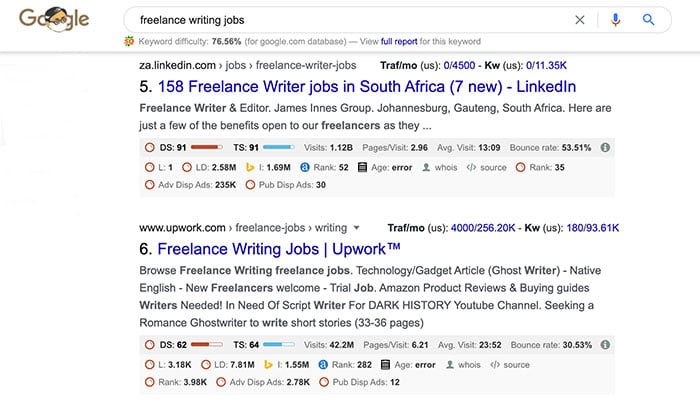
Task: Click the 180/93.61K keywords link for Upwork
Action: (x=592, y=228)
